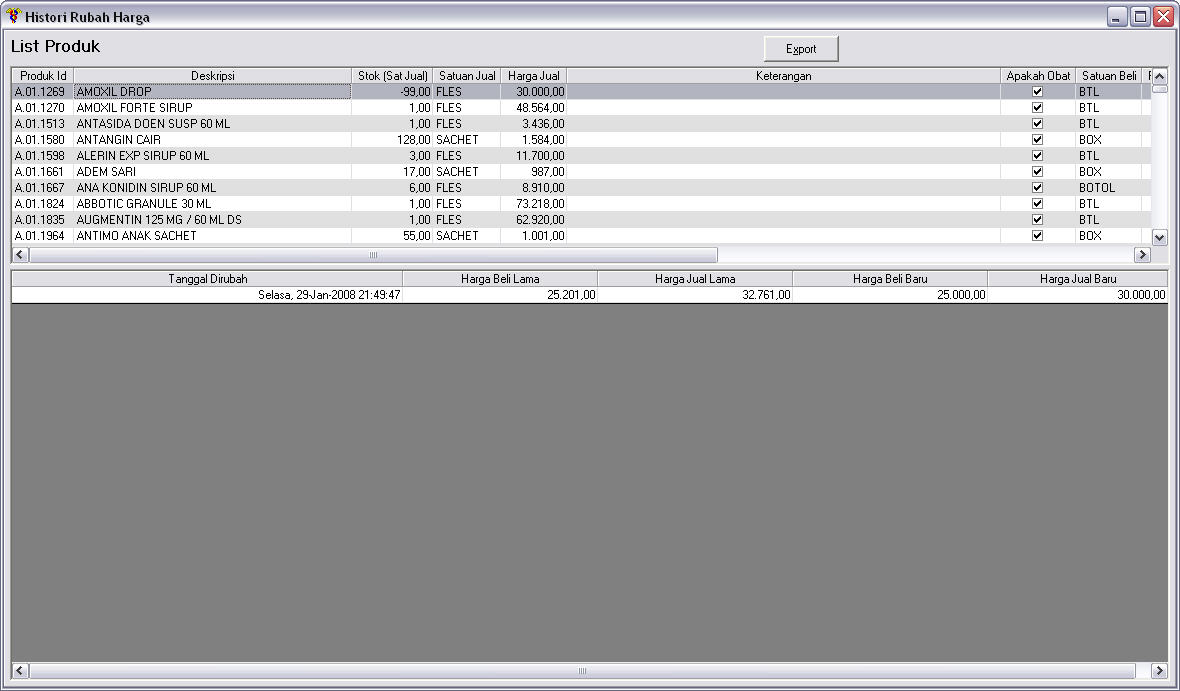Select the AMOXIL DROP description cell
This screenshot has height=691, width=1180.
[x=212, y=92]
